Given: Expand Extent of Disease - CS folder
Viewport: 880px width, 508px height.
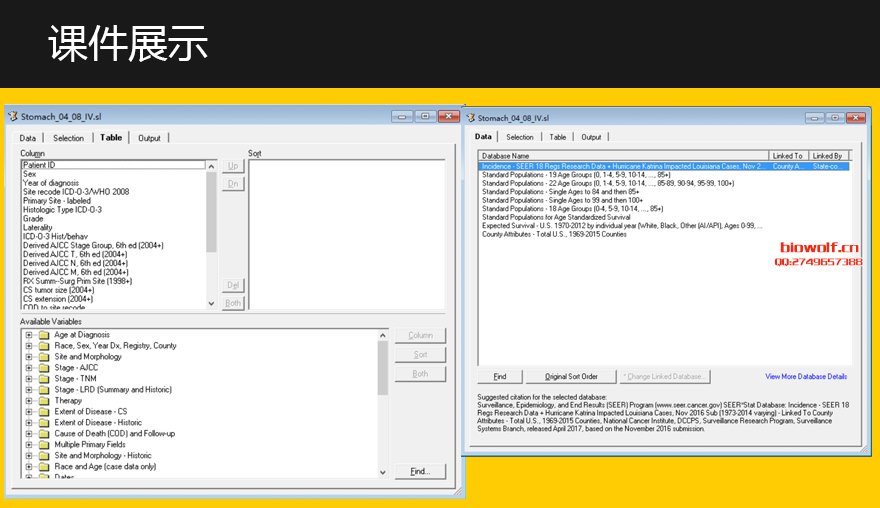Looking at the screenshot, I should point(29,411).
